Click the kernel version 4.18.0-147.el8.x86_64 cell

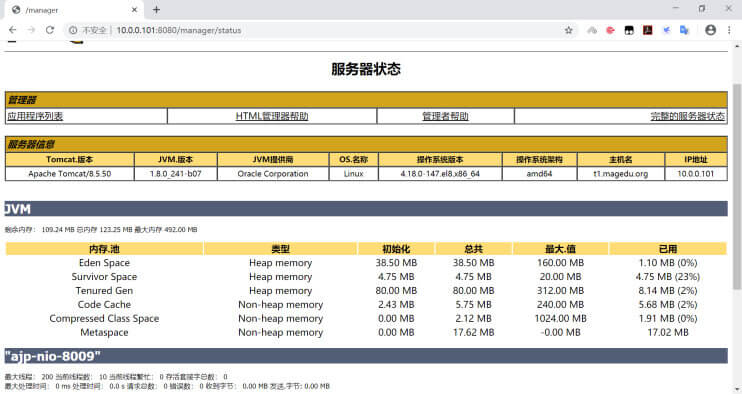coord(440,174)
